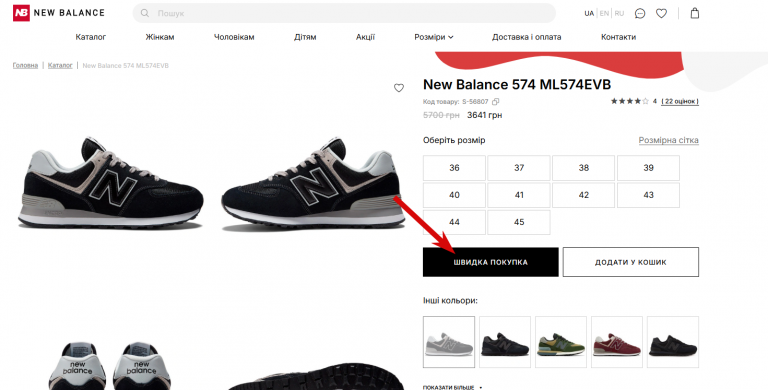Open Контакти page
The image size is (768, 390).
point(618,37)
